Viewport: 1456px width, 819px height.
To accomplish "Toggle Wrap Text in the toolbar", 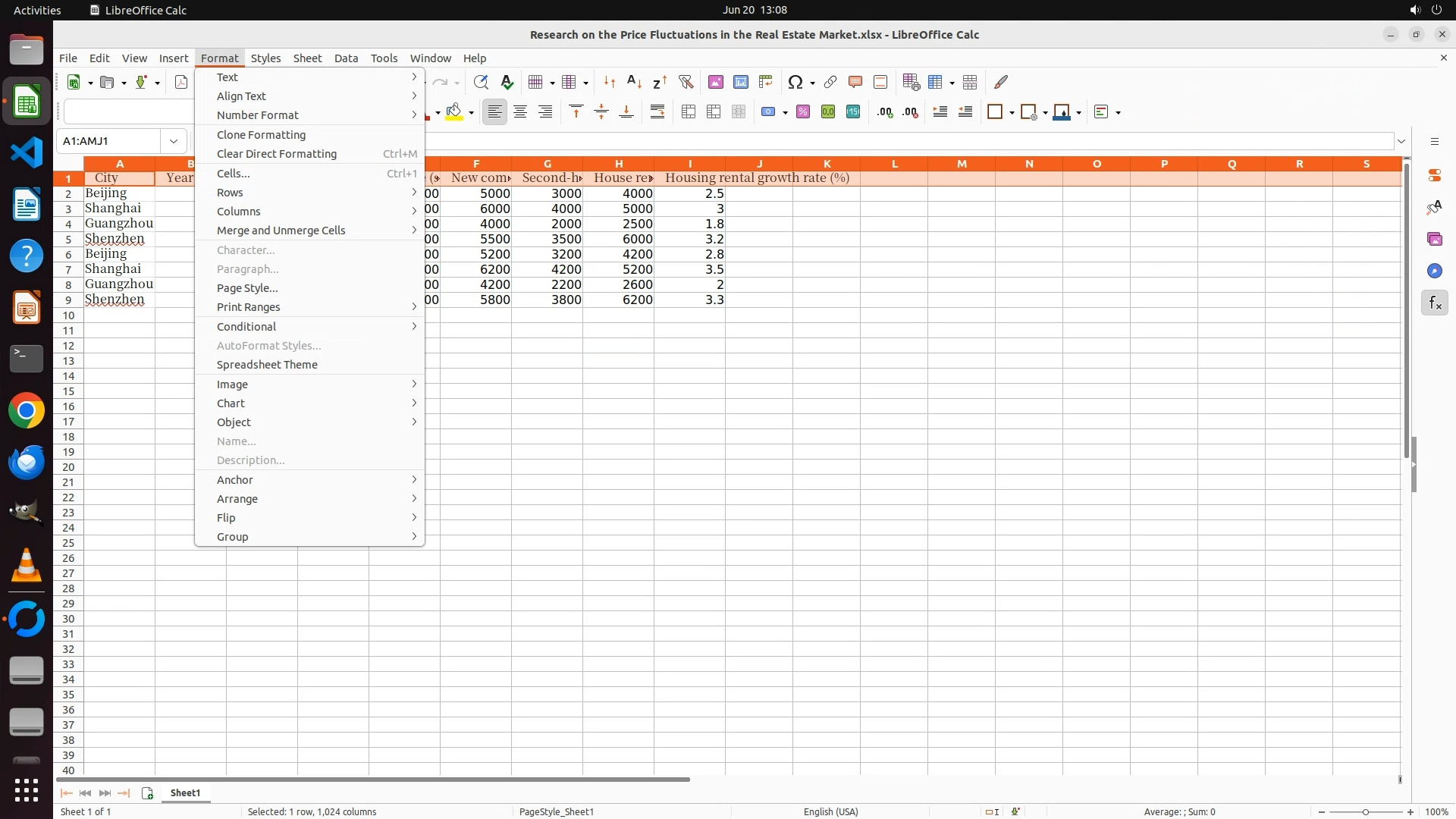I will coord(657,112).
